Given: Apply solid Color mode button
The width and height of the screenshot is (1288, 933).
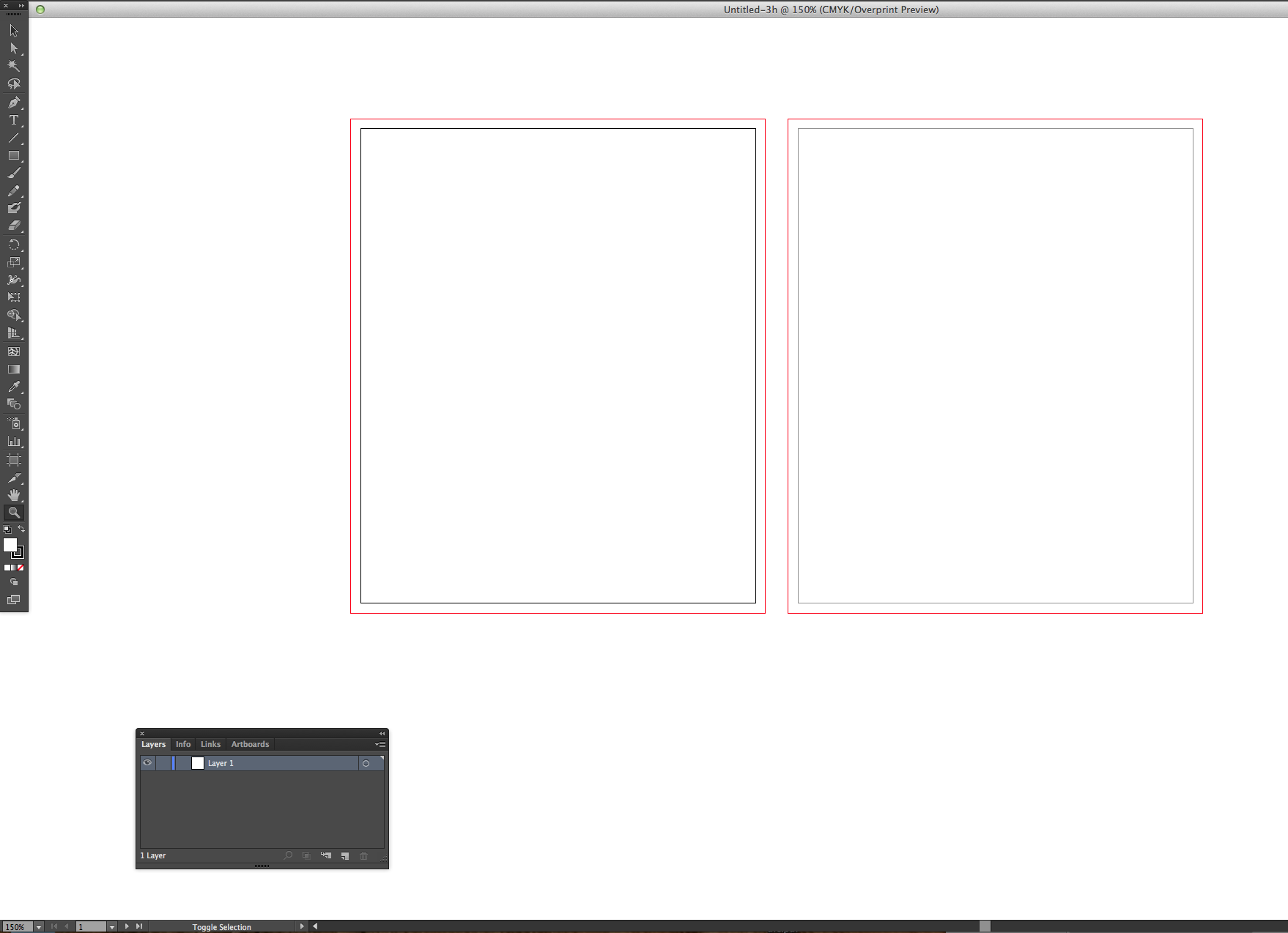Looking at the screenshot, I should pos(7,568).
